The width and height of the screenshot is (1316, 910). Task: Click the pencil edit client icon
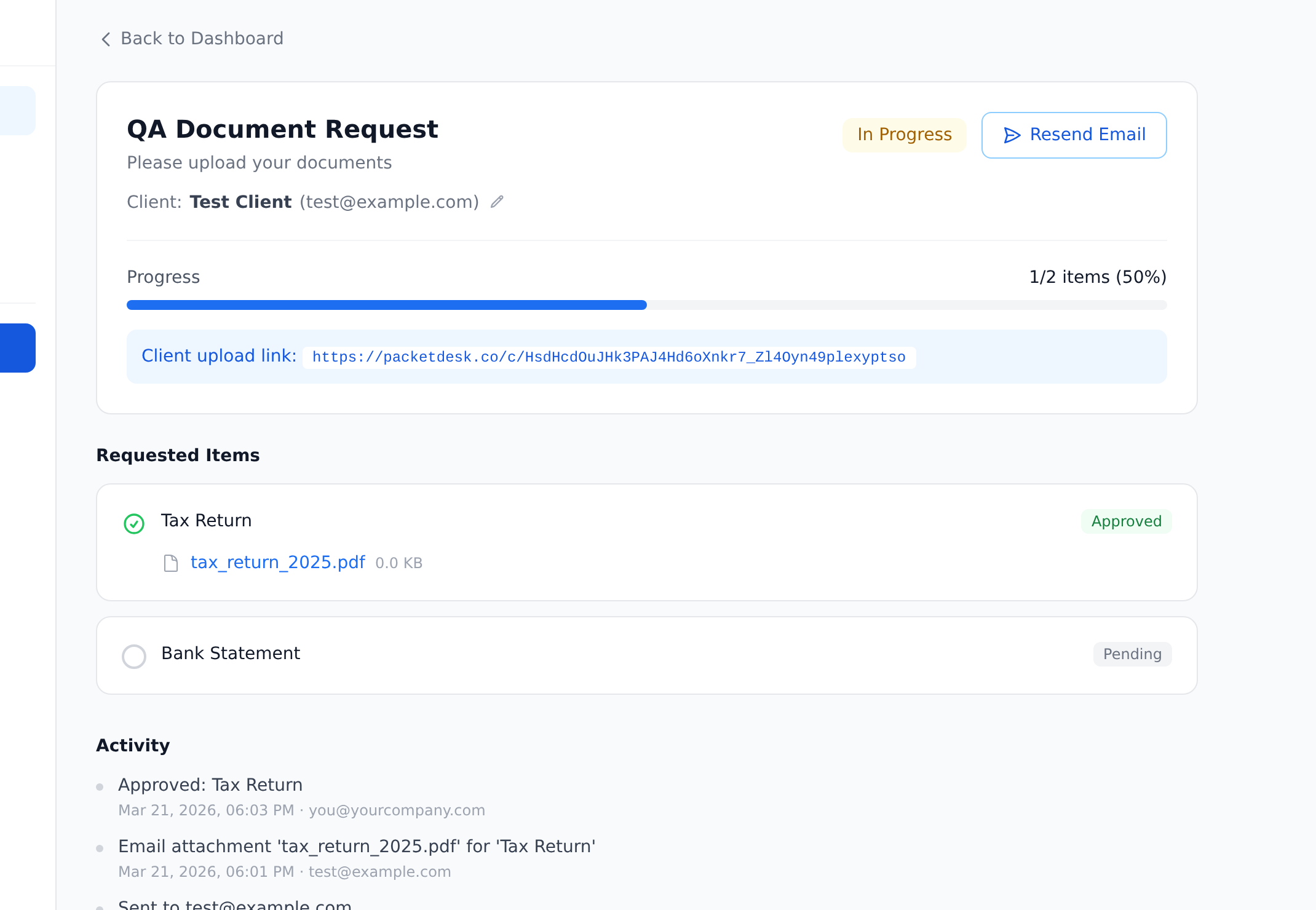[x=497, y=202]
